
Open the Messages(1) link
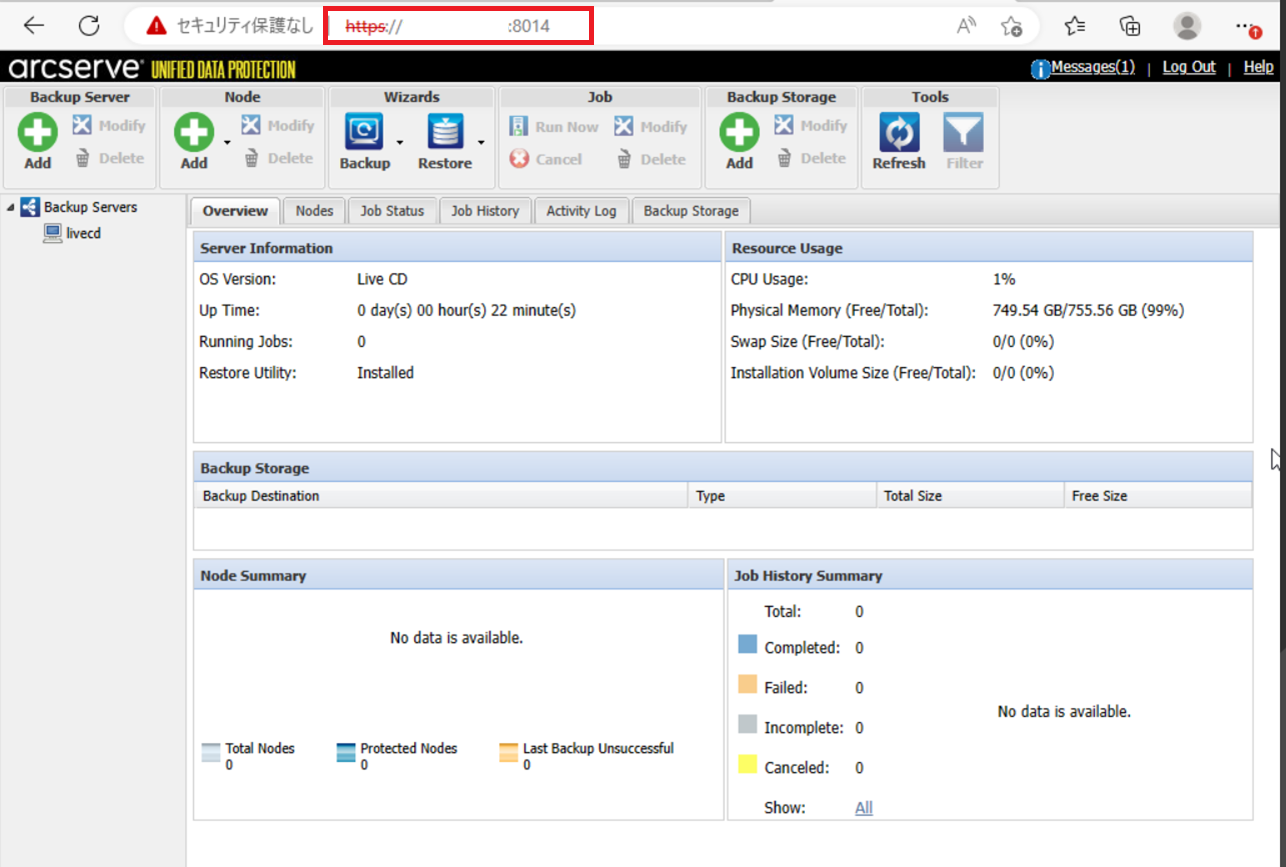tap(1092, 67)
